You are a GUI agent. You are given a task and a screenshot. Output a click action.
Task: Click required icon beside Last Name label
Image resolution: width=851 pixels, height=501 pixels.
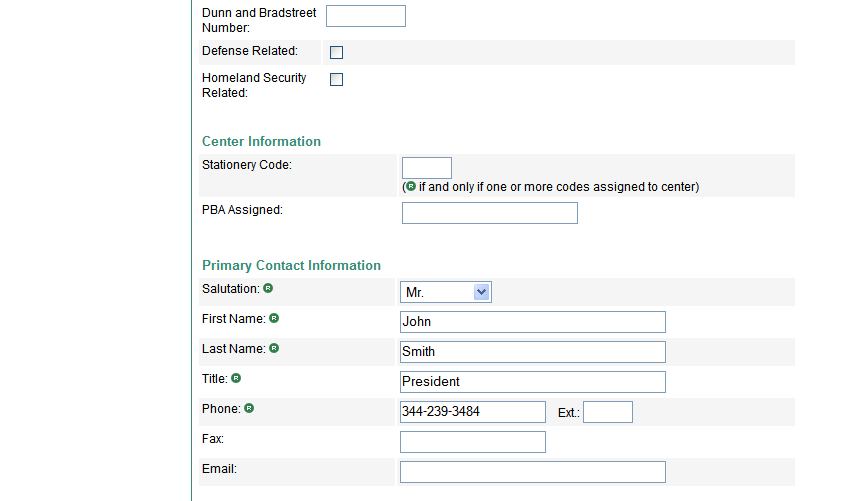pos(274,349)
